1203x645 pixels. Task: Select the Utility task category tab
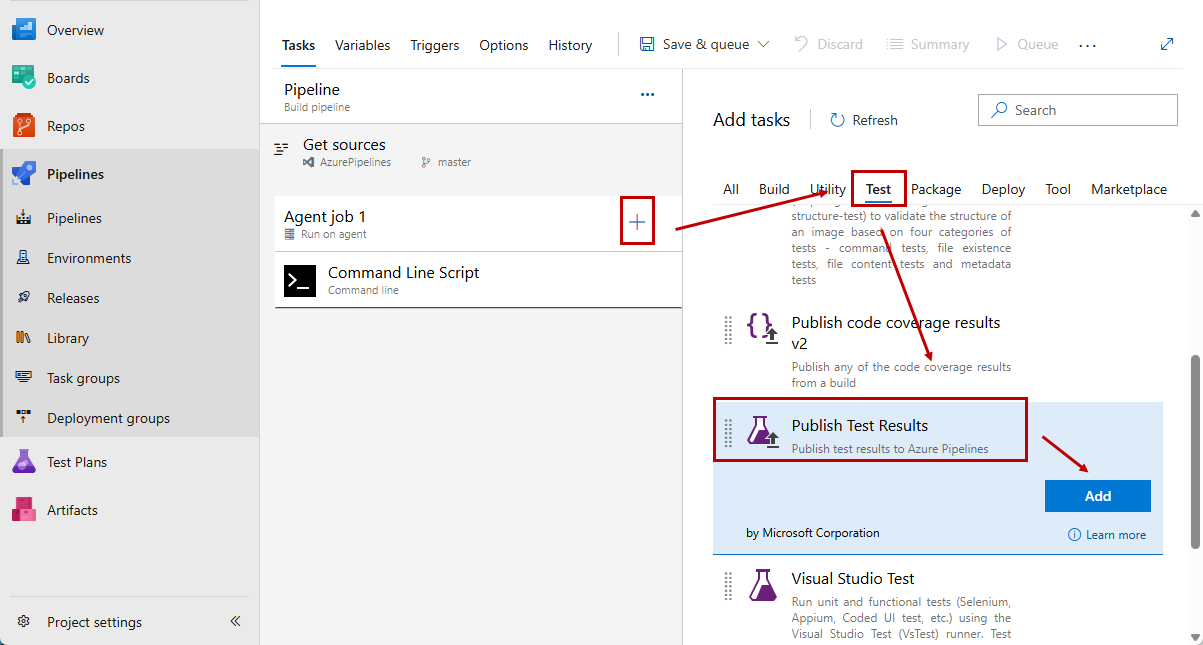tap(827, 189)
